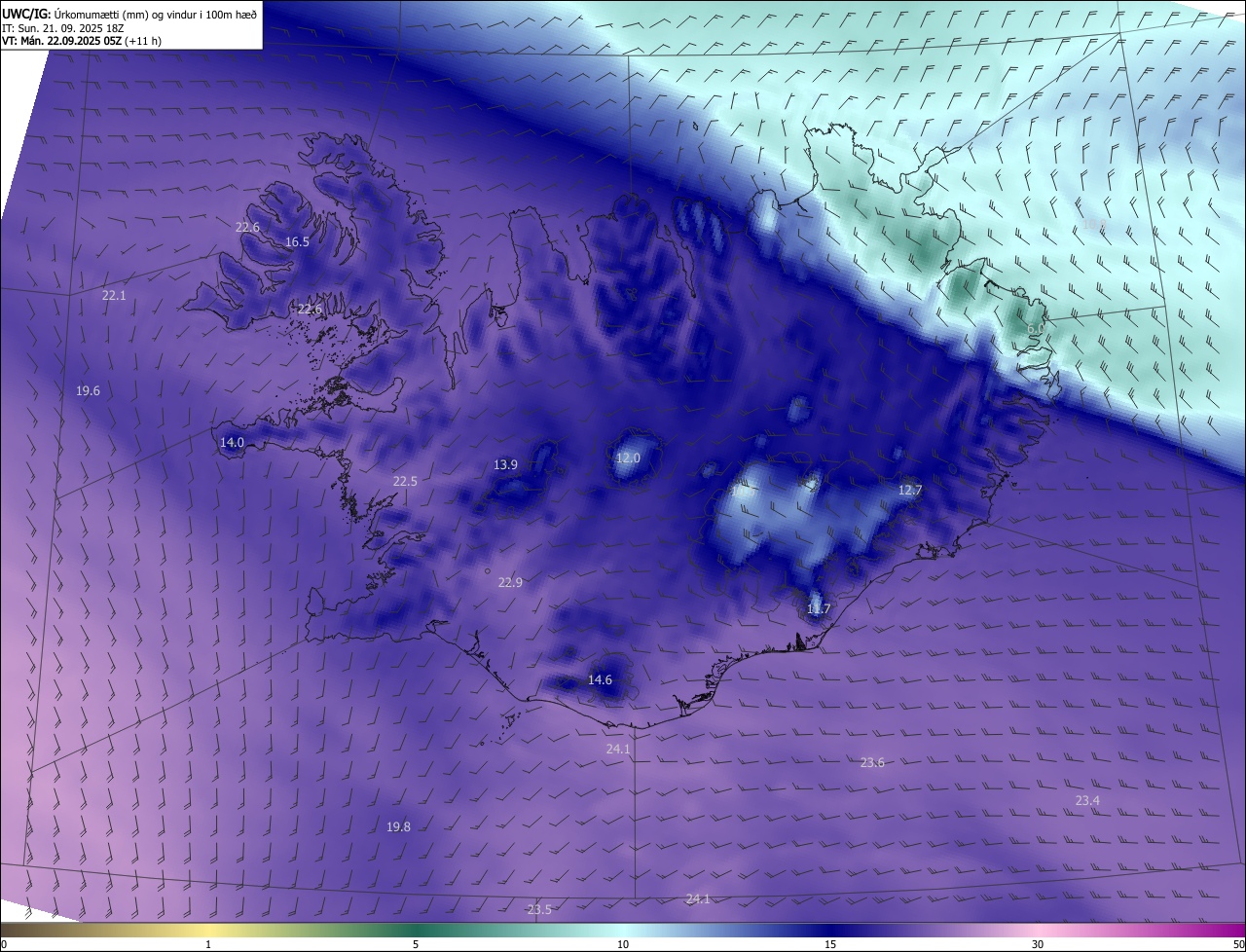Select the 11.7 value label
This screenshot has height=952, width=1246.
[x=819, y=608]
